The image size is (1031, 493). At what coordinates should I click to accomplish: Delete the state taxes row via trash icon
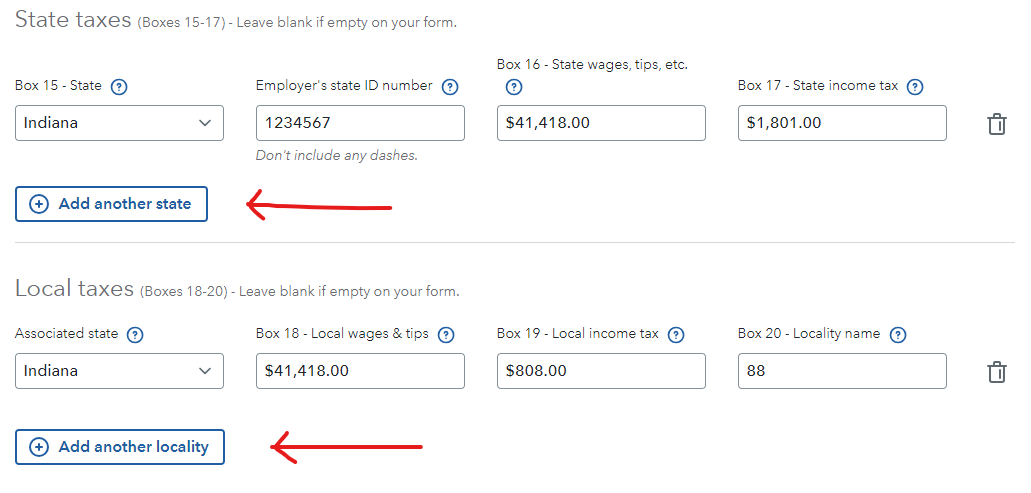(x=997, y=124)
